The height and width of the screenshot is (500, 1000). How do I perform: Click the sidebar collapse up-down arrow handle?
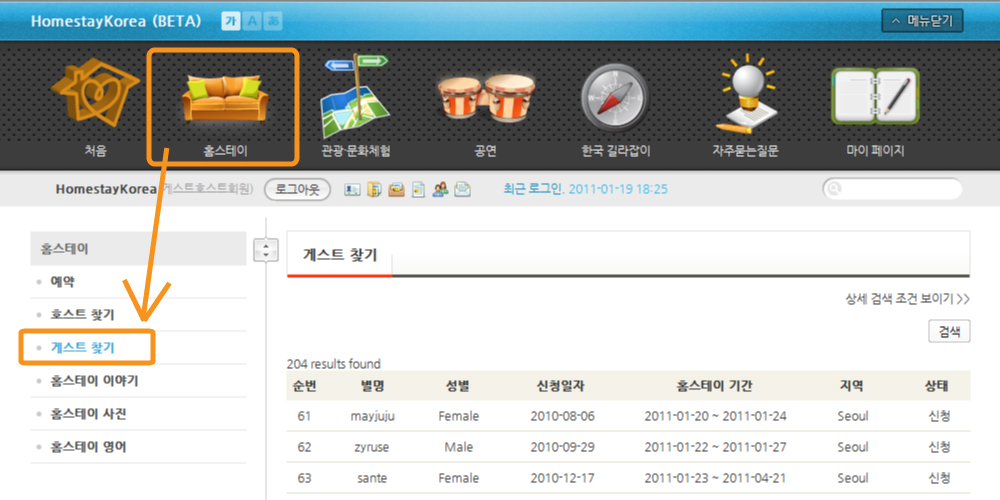[x=266, y=249]
